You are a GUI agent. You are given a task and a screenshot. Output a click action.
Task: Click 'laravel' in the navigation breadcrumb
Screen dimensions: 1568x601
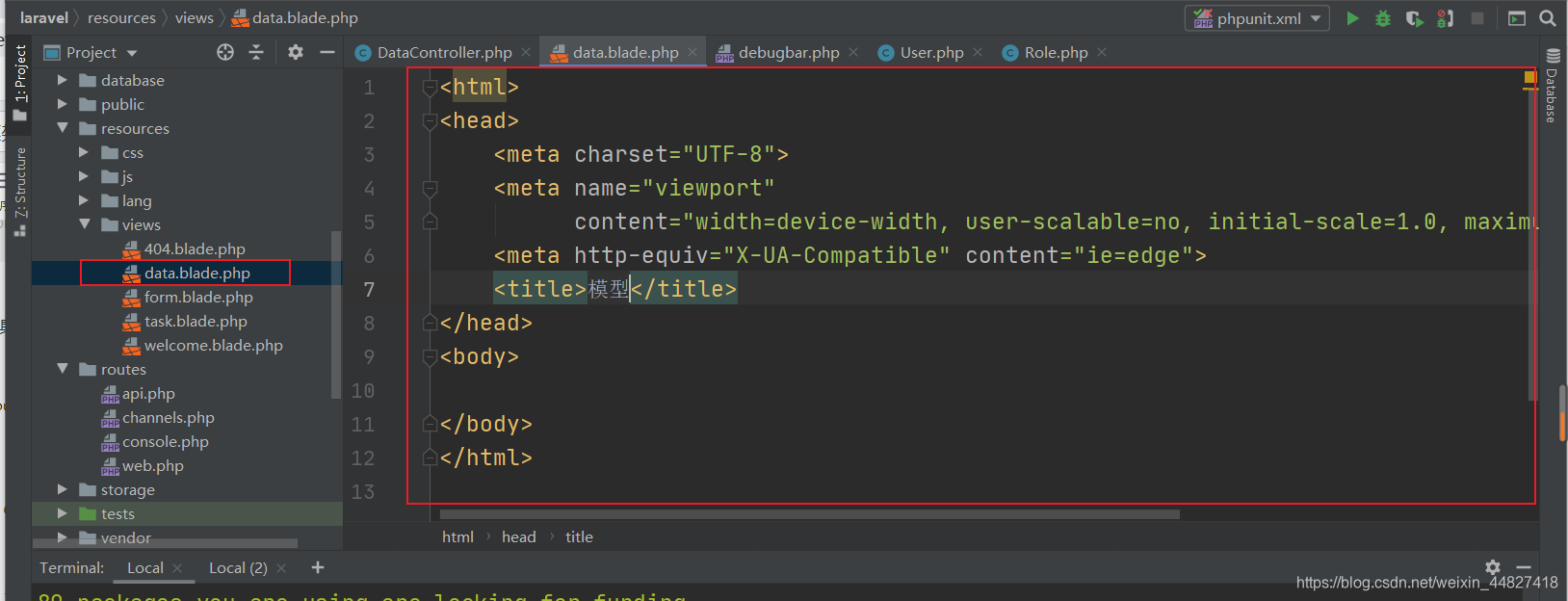click(44, 17)
